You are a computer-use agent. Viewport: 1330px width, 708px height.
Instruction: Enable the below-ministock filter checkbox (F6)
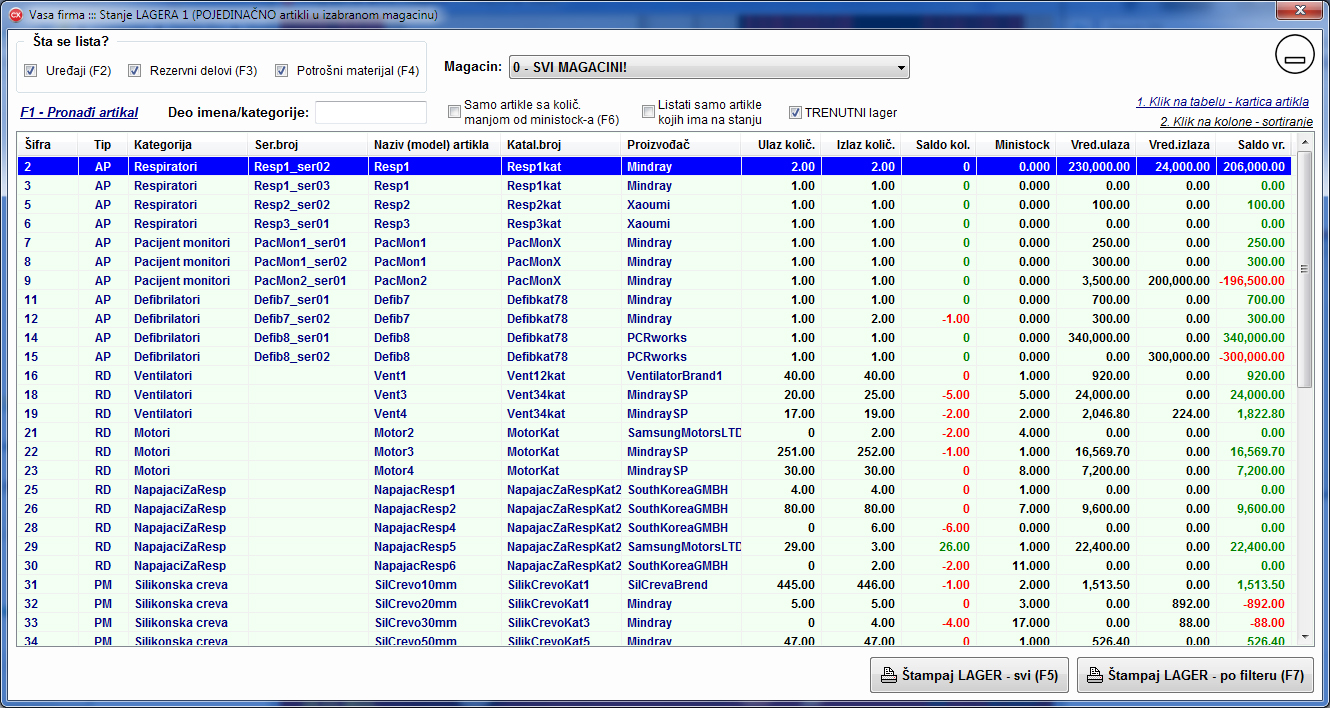455,112
